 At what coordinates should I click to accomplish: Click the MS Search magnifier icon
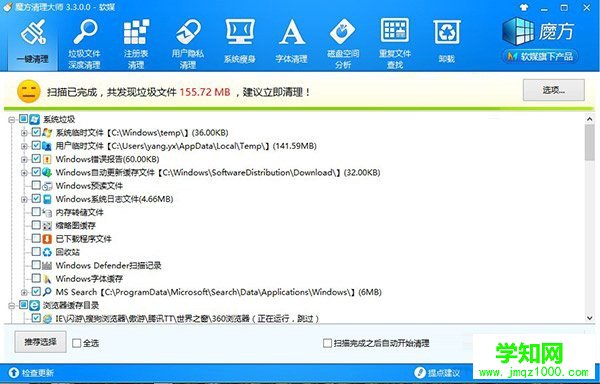tap(47, 292)
